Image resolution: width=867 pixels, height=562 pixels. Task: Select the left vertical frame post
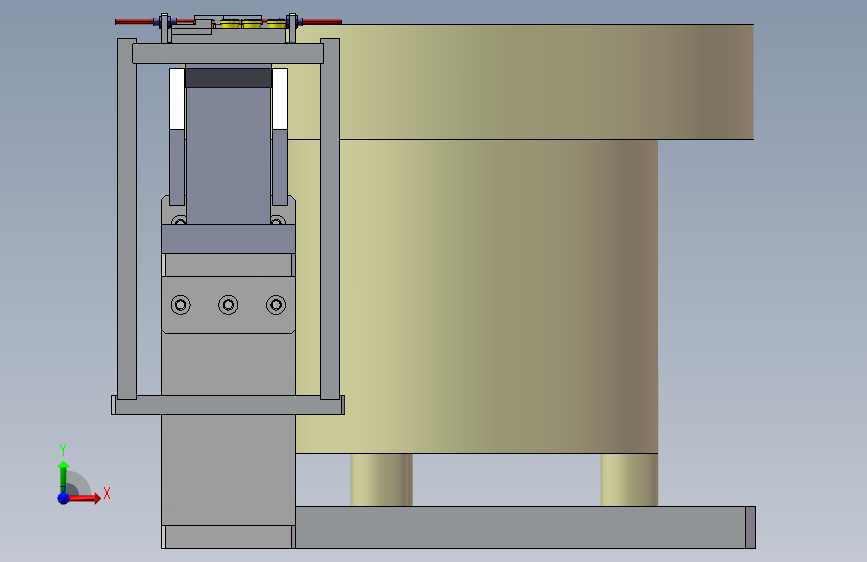click(127, 218)
